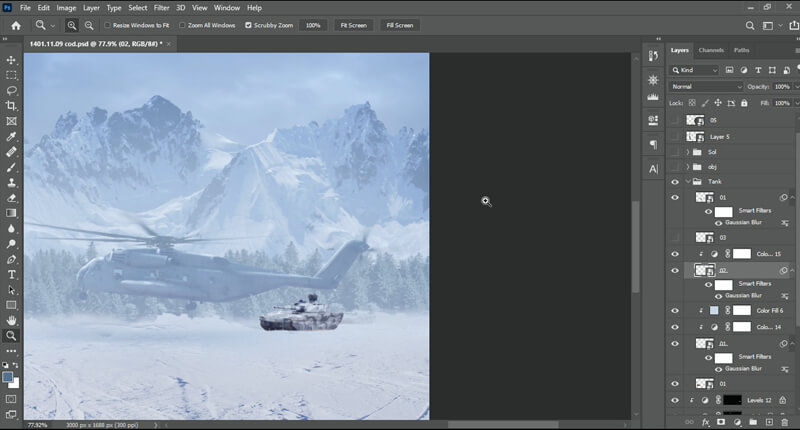Screen dimensions: 800x430
Task: Add a layer style with fx icon
Action: pyautogui.click(x=706, y=422)
